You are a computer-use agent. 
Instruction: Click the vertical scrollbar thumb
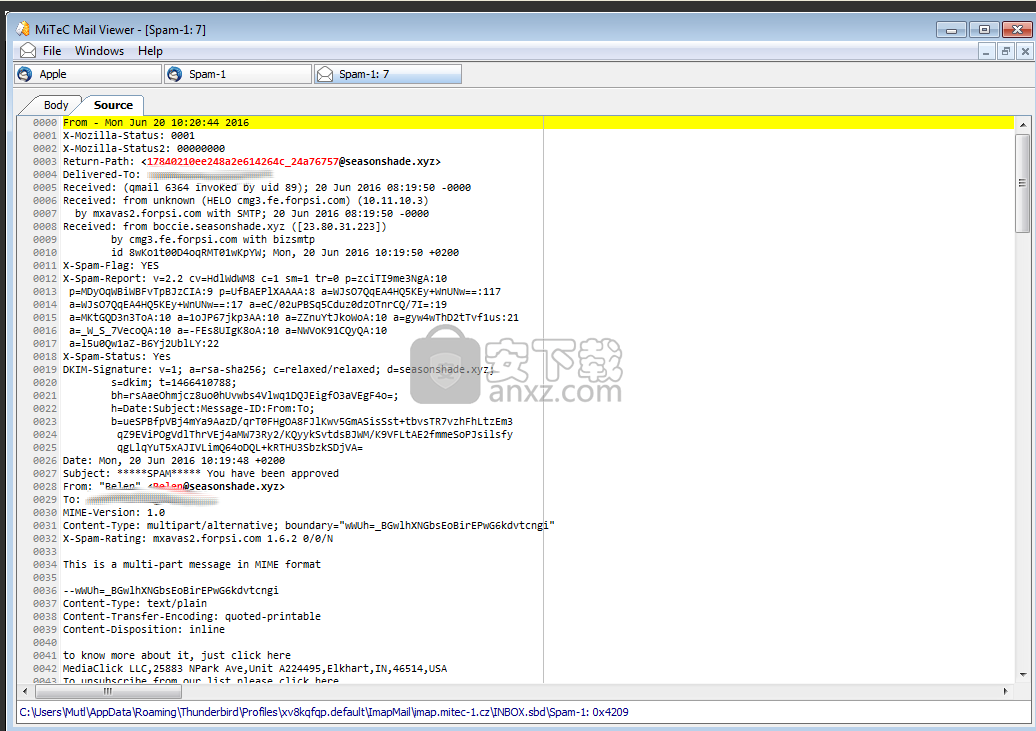(x=1023, y=183)
